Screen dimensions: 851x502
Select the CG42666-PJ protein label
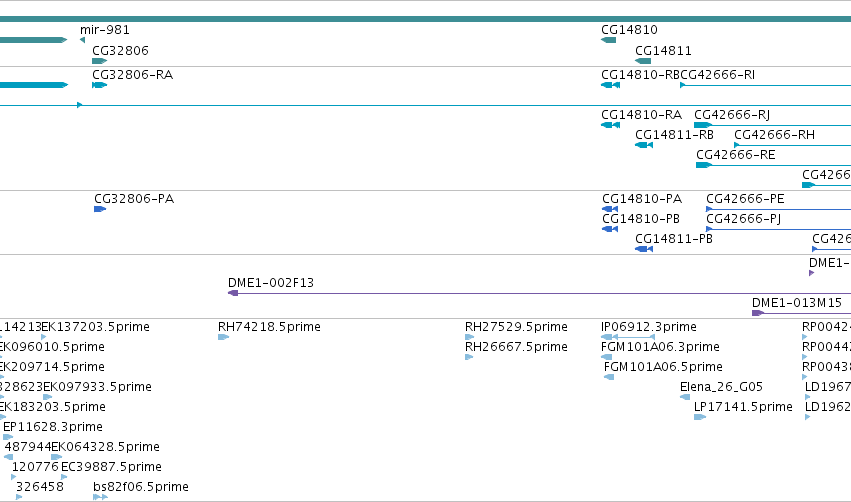tap(744, 219)
